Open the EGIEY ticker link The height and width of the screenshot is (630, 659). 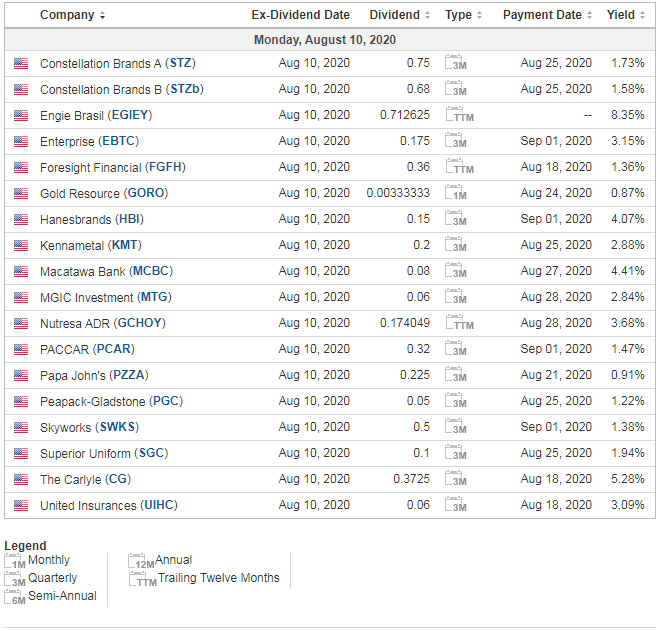130,115
